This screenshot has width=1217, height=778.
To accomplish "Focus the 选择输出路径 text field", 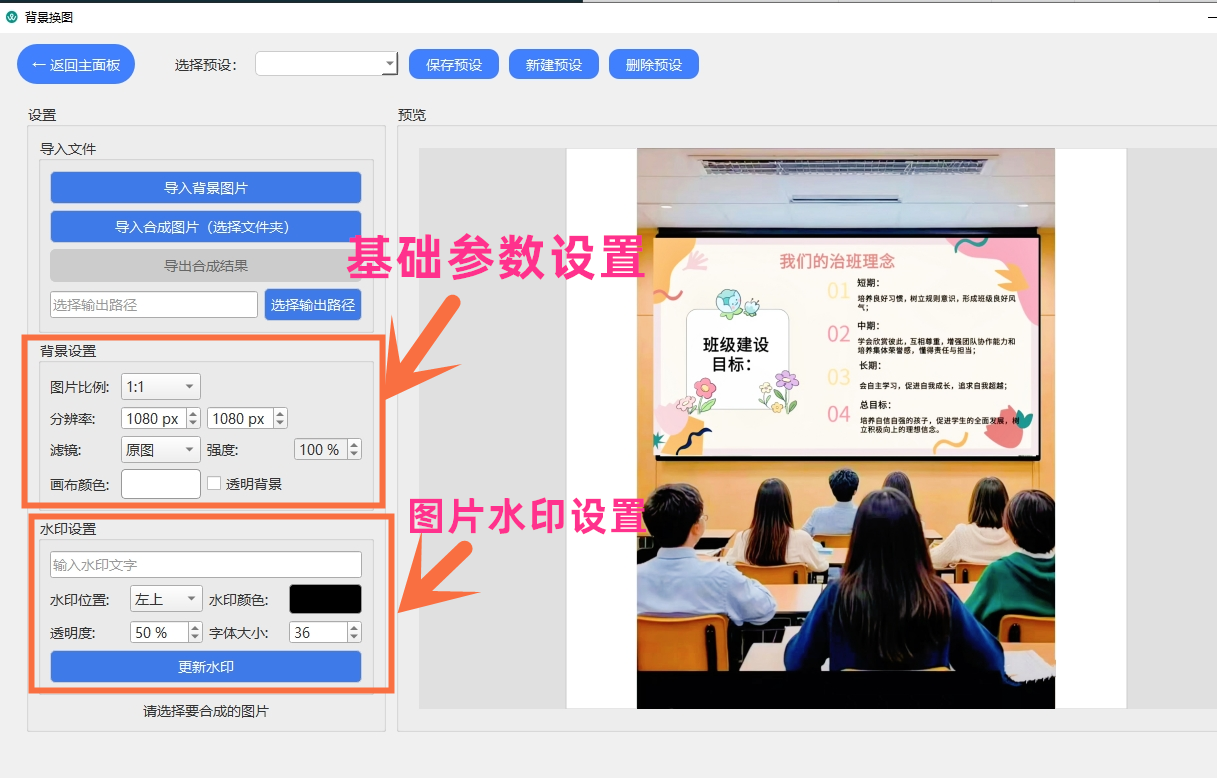I will pyautogui.click(x=154, y=304).
